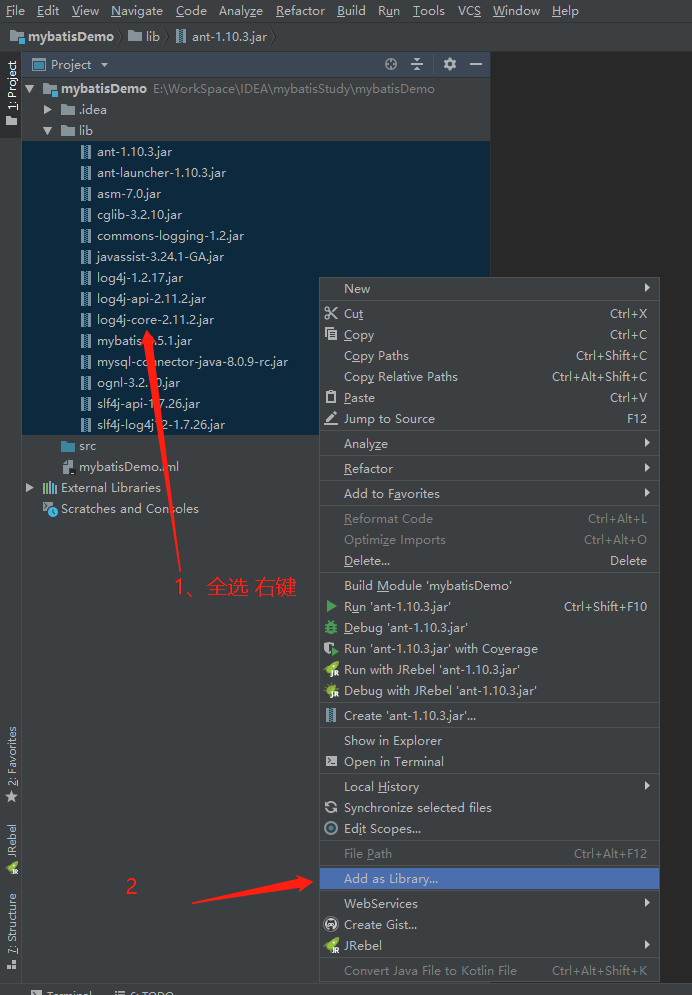Open Project panel settings gear
This screenshot has height=995, width=692.
coord(450,64)
